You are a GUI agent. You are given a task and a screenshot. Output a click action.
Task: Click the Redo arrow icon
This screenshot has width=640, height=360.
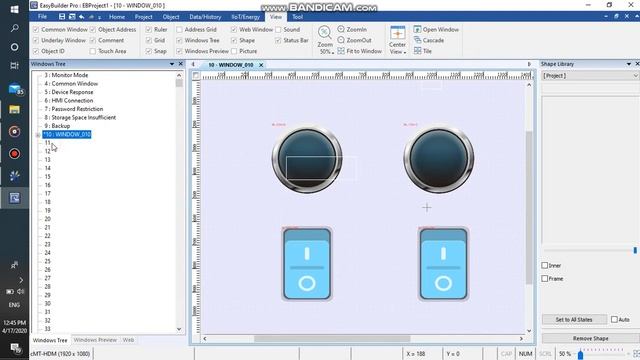[91, 17]
